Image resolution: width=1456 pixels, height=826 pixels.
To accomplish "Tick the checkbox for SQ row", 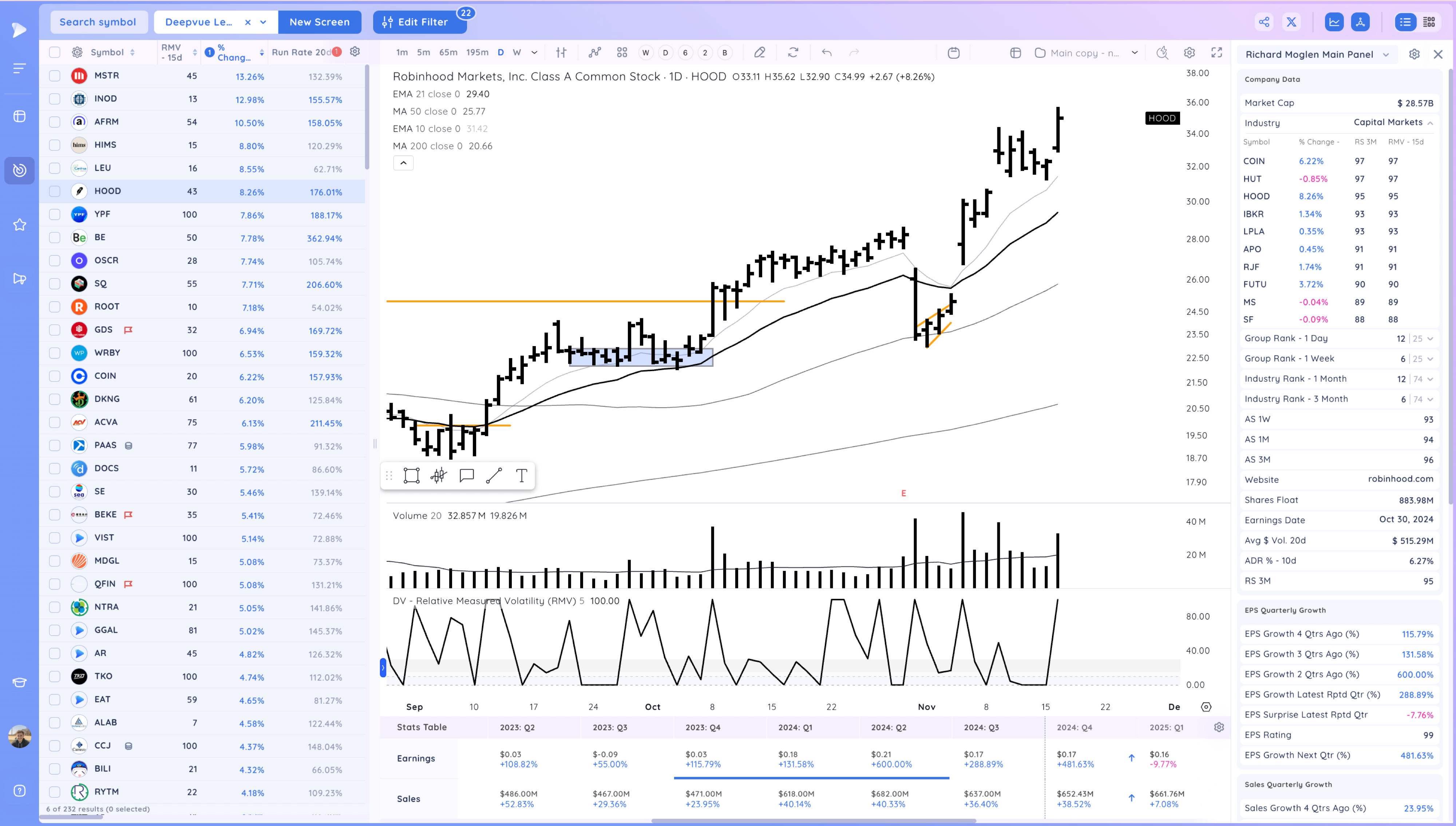I will pyautogui.click(x=55, y=284).
